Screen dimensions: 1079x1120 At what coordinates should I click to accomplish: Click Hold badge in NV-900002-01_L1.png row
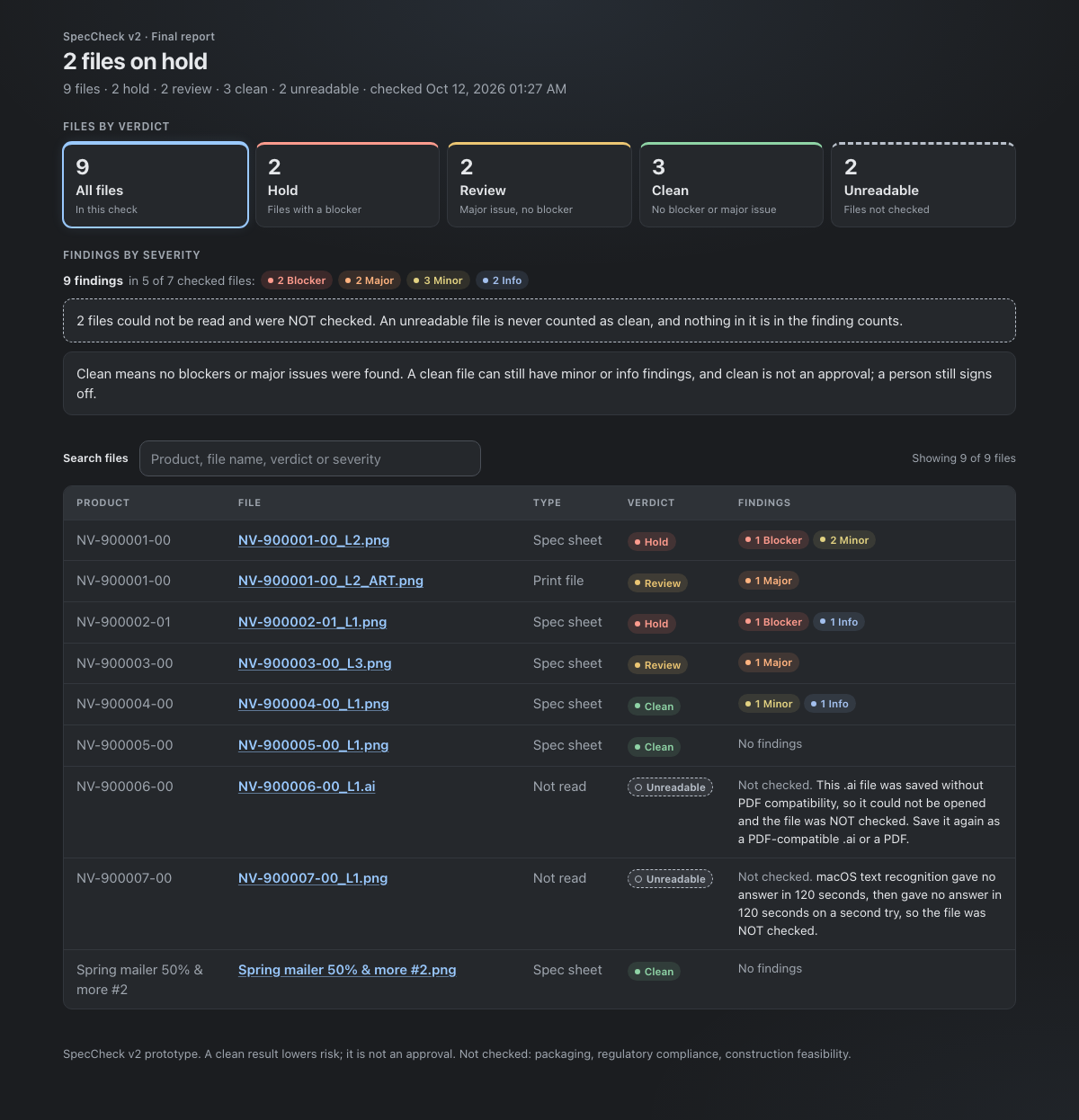click(651, 624)
